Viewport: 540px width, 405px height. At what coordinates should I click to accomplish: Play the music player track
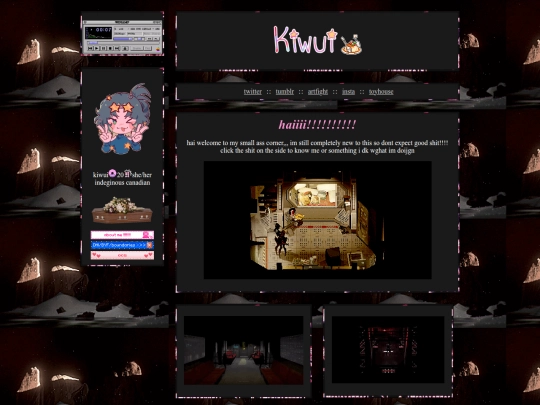(96, 48)
